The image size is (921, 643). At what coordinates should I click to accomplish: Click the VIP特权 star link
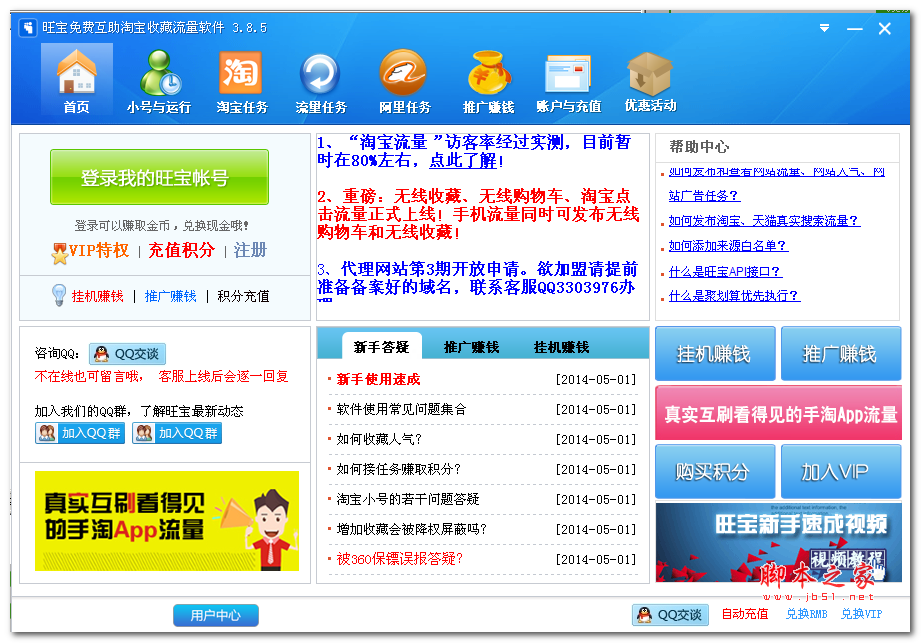coord(91,251)
